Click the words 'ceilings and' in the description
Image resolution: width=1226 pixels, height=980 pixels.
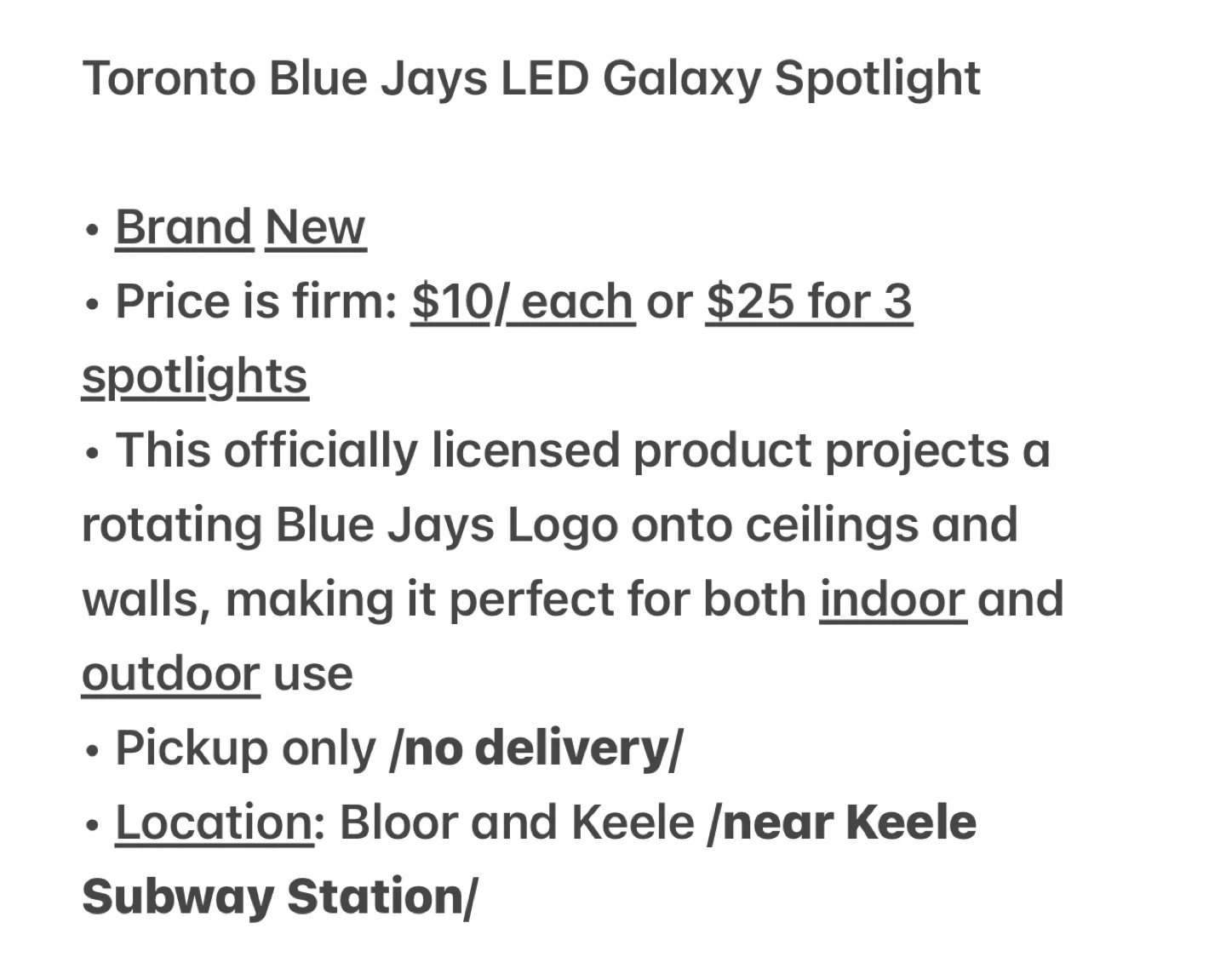click(x=881, y=525)
